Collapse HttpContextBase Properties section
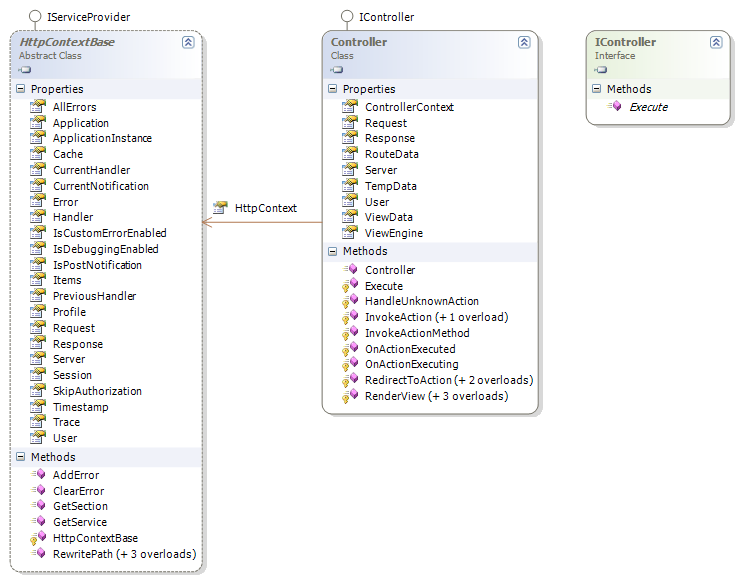The width and height of the screenshot is (739, 580). click(21, 89)
